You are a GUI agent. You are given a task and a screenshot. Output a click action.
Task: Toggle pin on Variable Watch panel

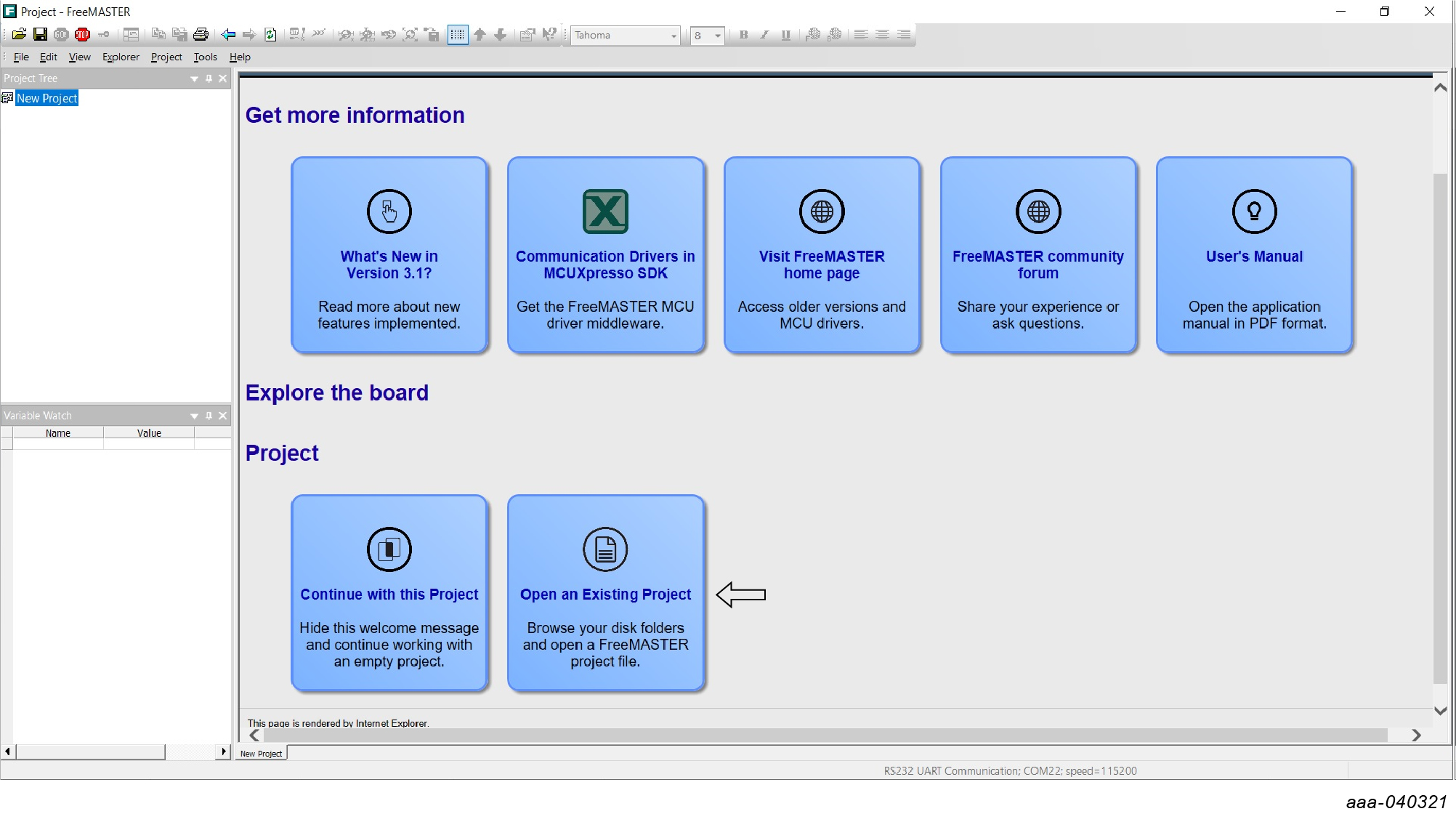209,416
